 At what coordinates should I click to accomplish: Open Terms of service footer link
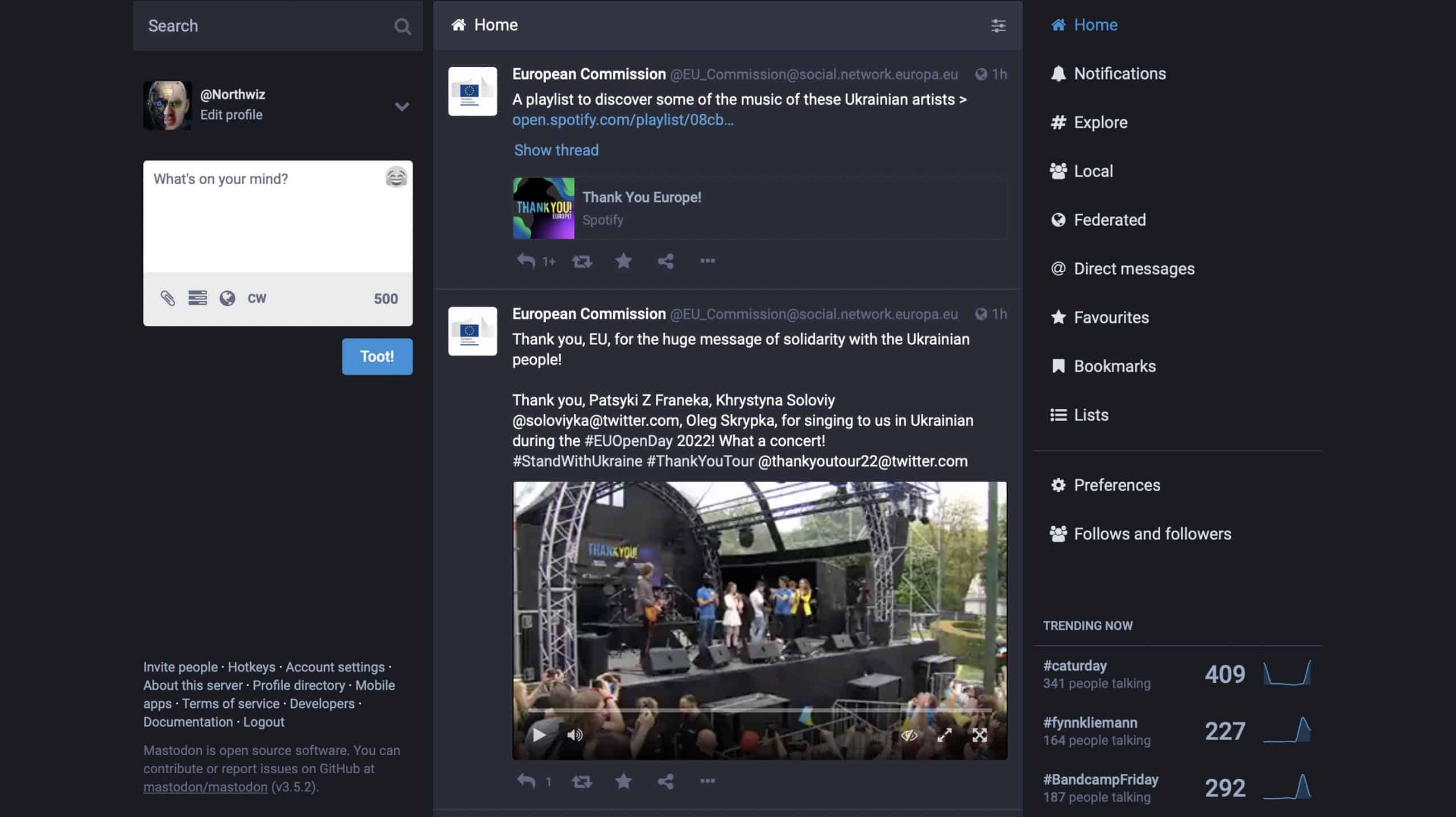click(x=230, y=704)
